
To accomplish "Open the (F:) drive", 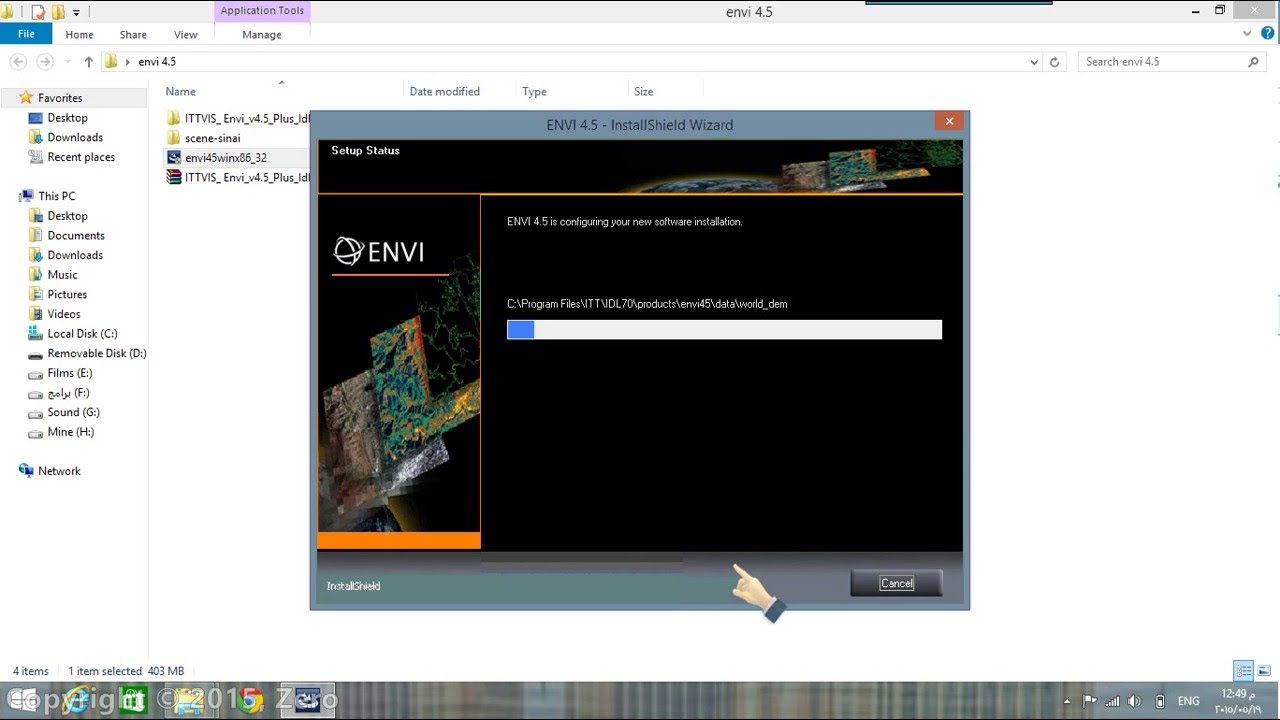I will tap(68, 393).
